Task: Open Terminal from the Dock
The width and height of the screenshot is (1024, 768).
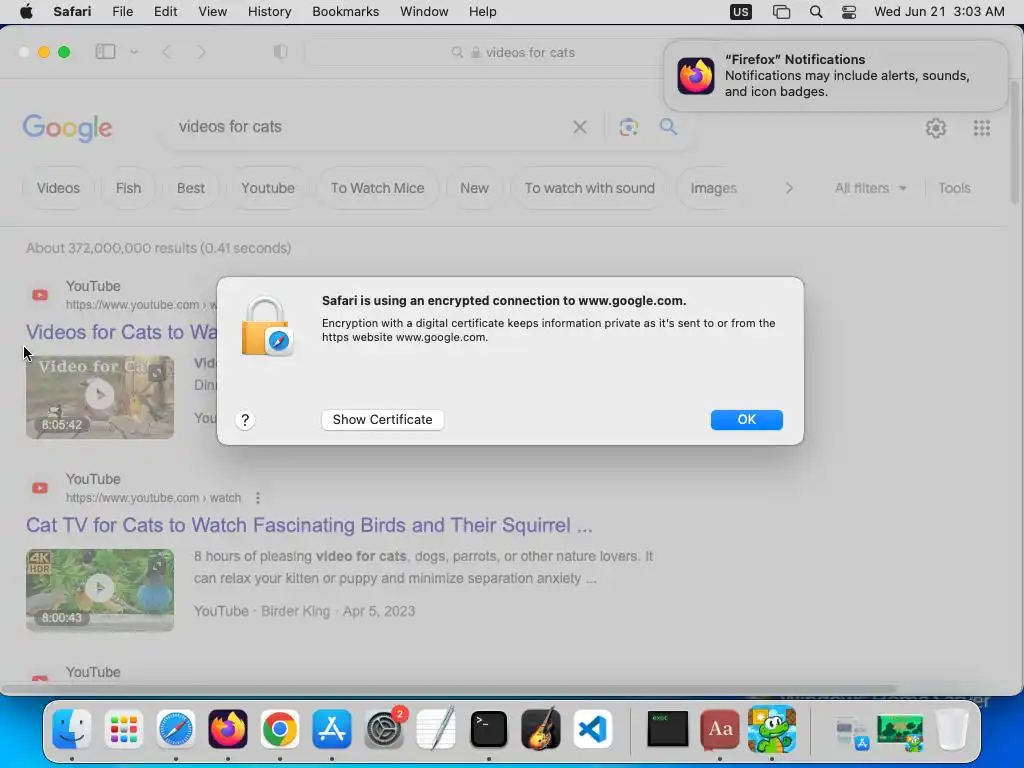Action: [x=488, y=729]
